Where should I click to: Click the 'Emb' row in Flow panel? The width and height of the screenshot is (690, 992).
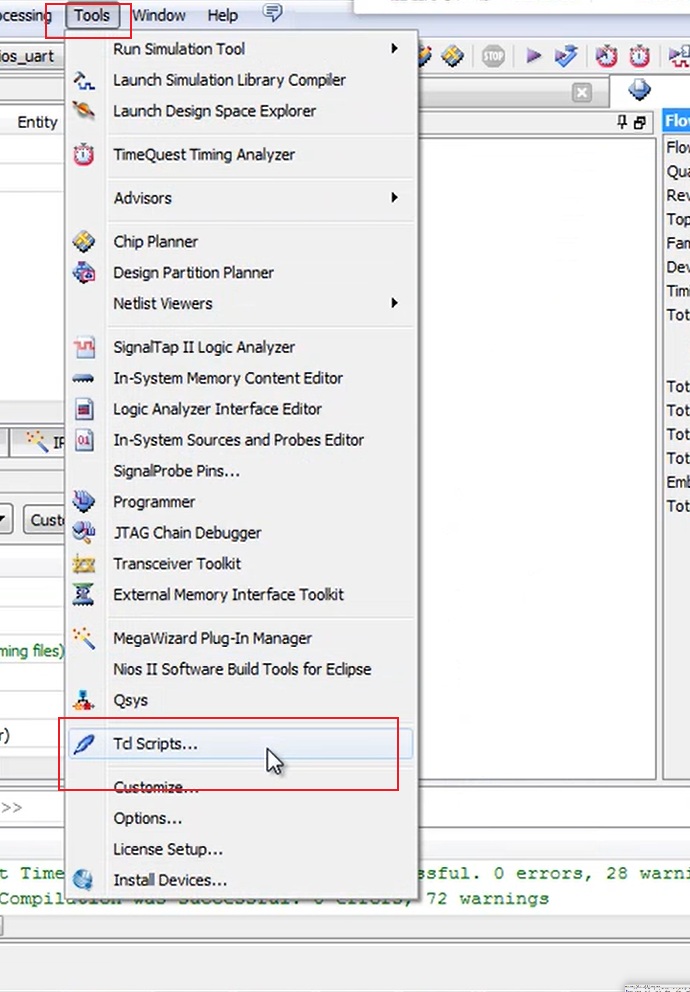tap(677, 482)
